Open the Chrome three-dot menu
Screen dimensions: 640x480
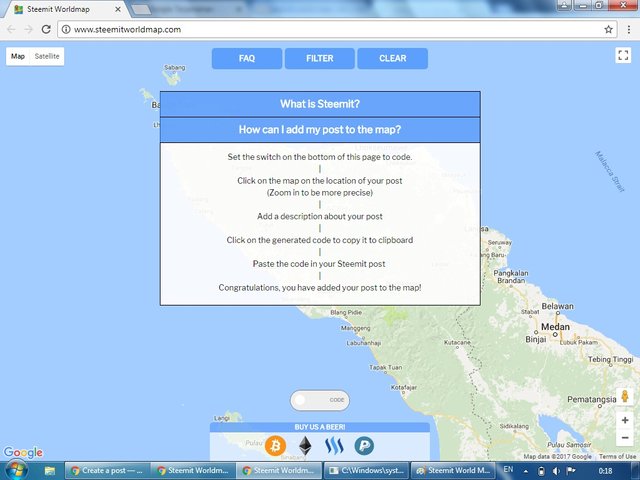[629, 29]
